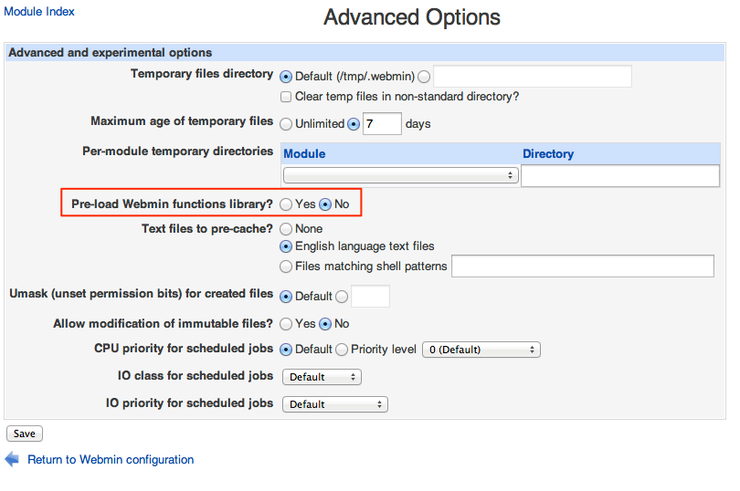This screenshot has width=740, height=491.
Task: Select Default (/tmp/.webmin) temp directory radio
Action: (x=286, y=76)
